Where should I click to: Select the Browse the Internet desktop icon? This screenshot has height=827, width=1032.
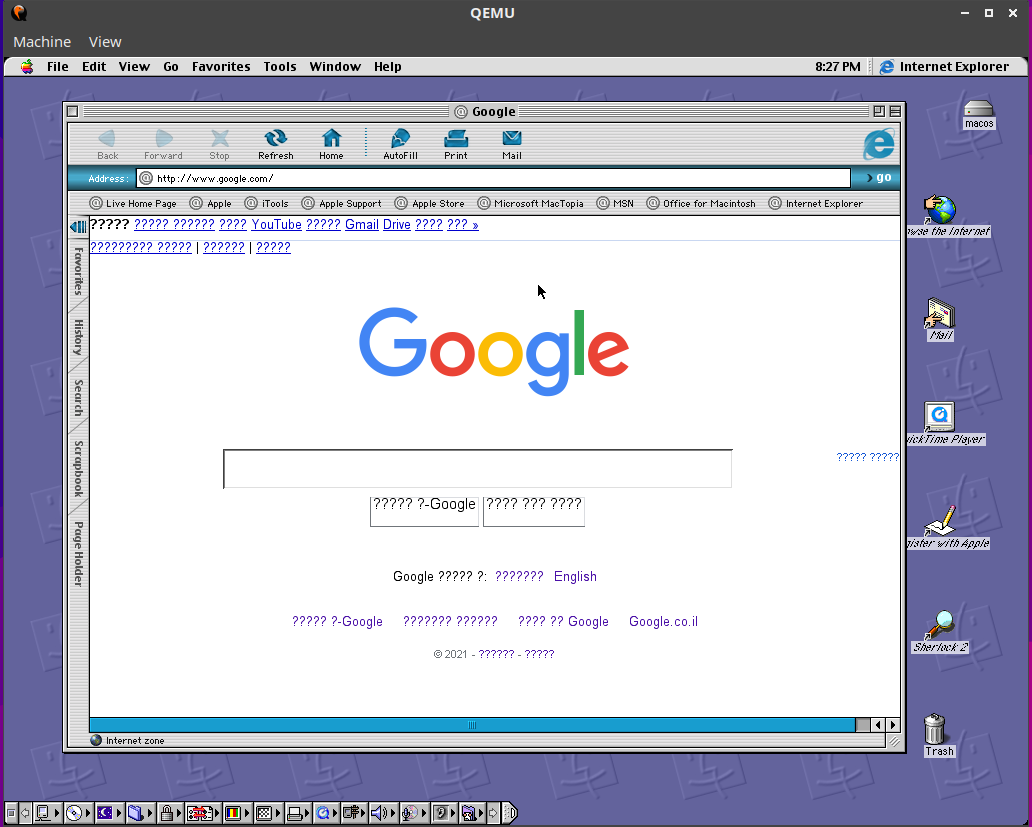click(941, 216)
